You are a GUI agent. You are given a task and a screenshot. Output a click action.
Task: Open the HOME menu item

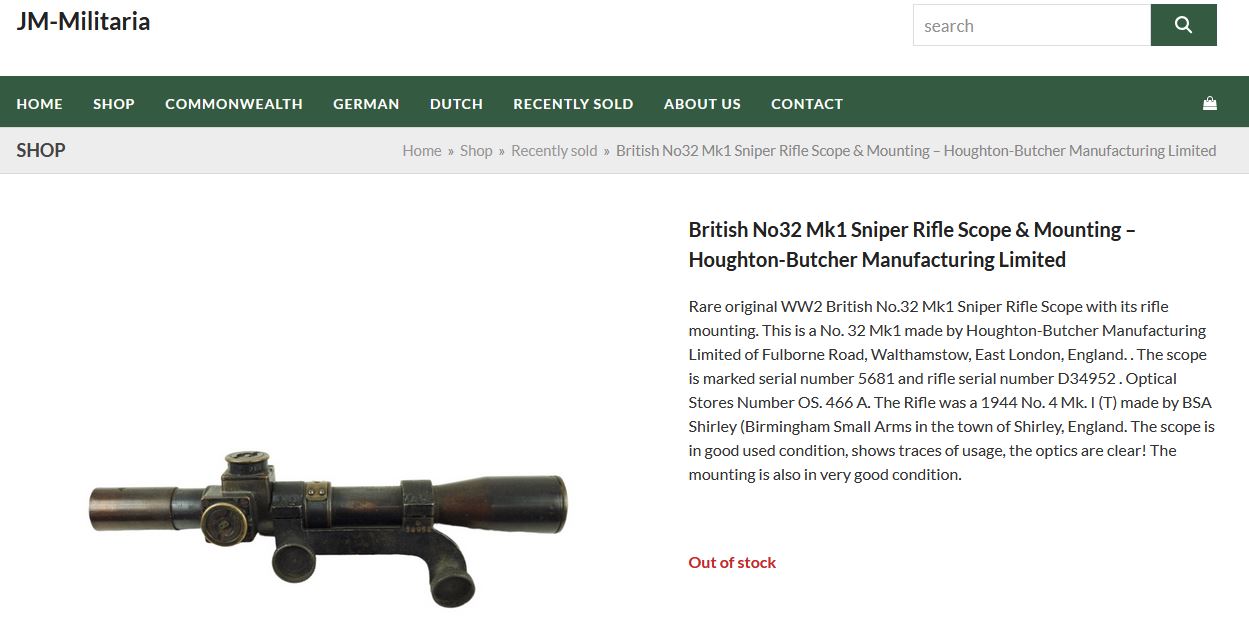point(39,104)
